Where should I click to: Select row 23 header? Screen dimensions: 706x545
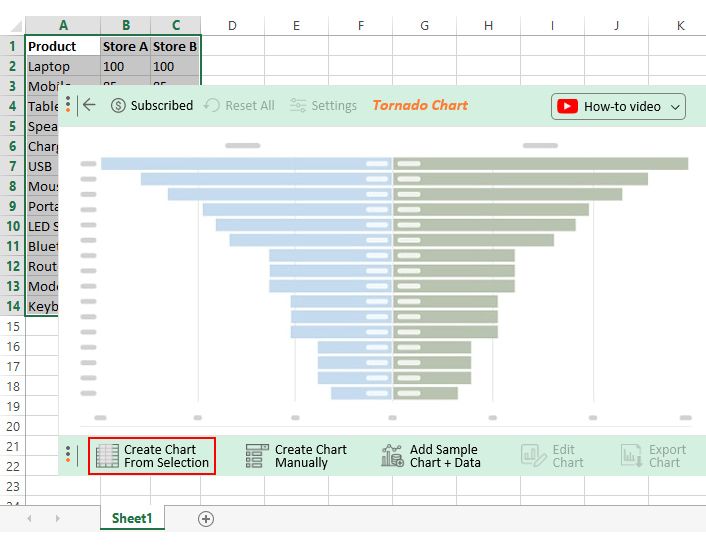tap(12, 486)
